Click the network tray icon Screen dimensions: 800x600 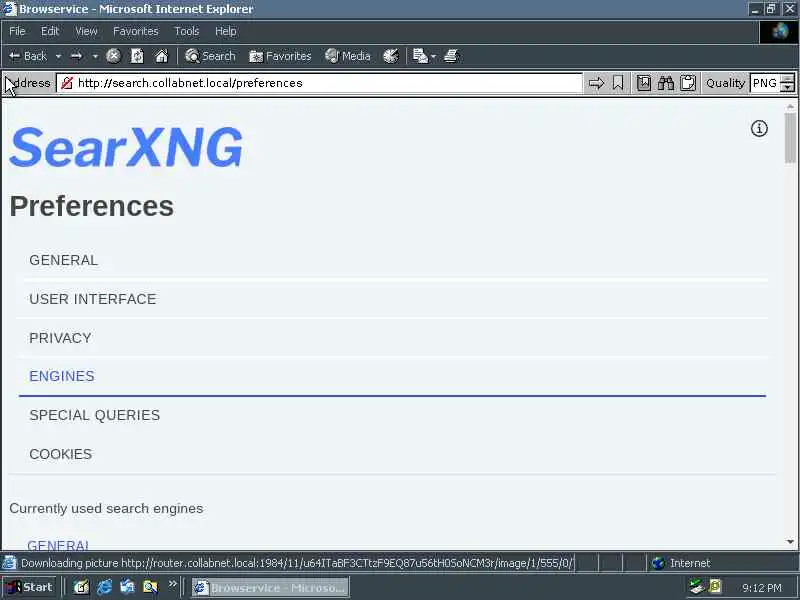[695, 587]
